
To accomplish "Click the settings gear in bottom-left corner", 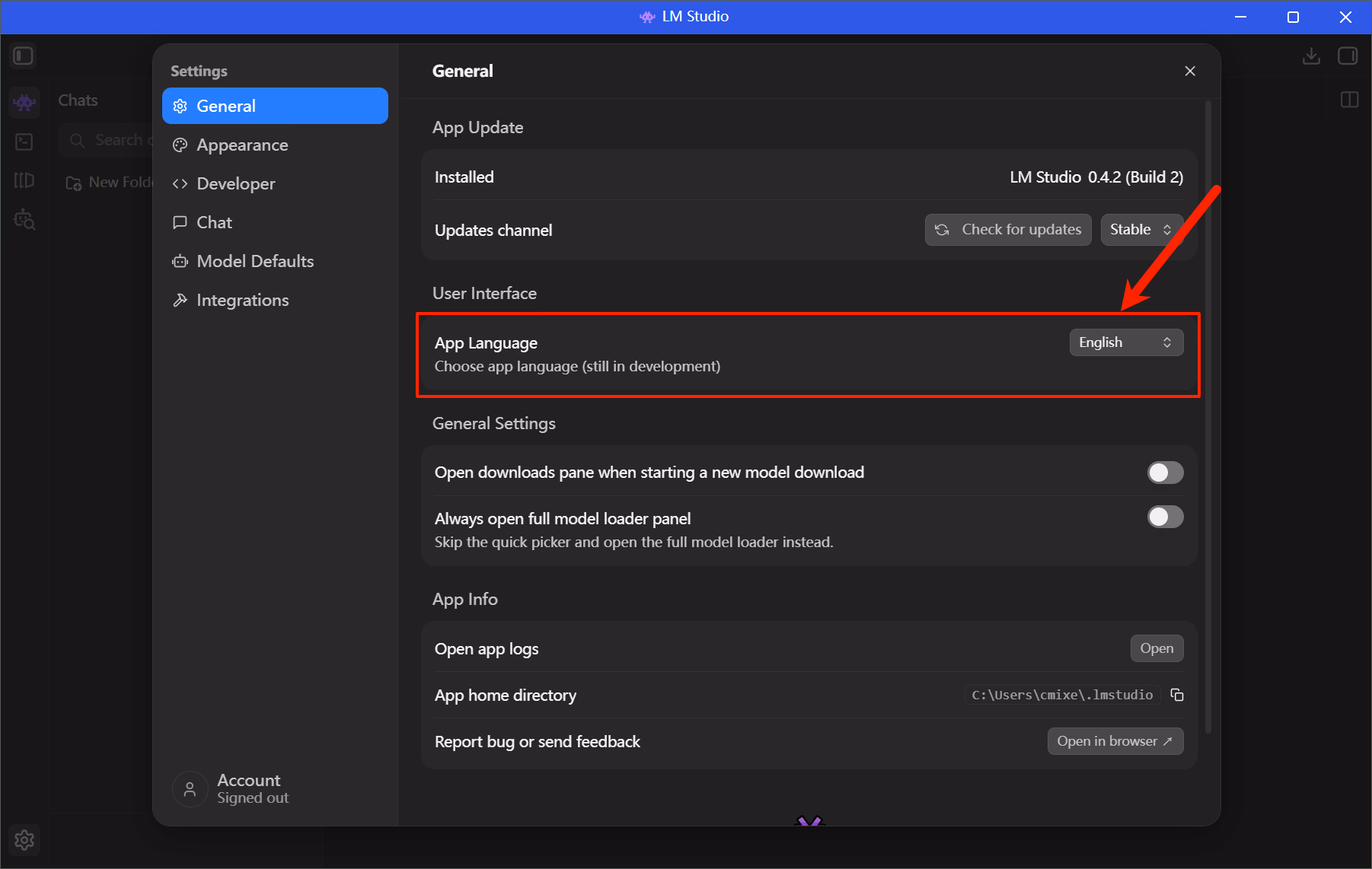I will coord(24,840).
